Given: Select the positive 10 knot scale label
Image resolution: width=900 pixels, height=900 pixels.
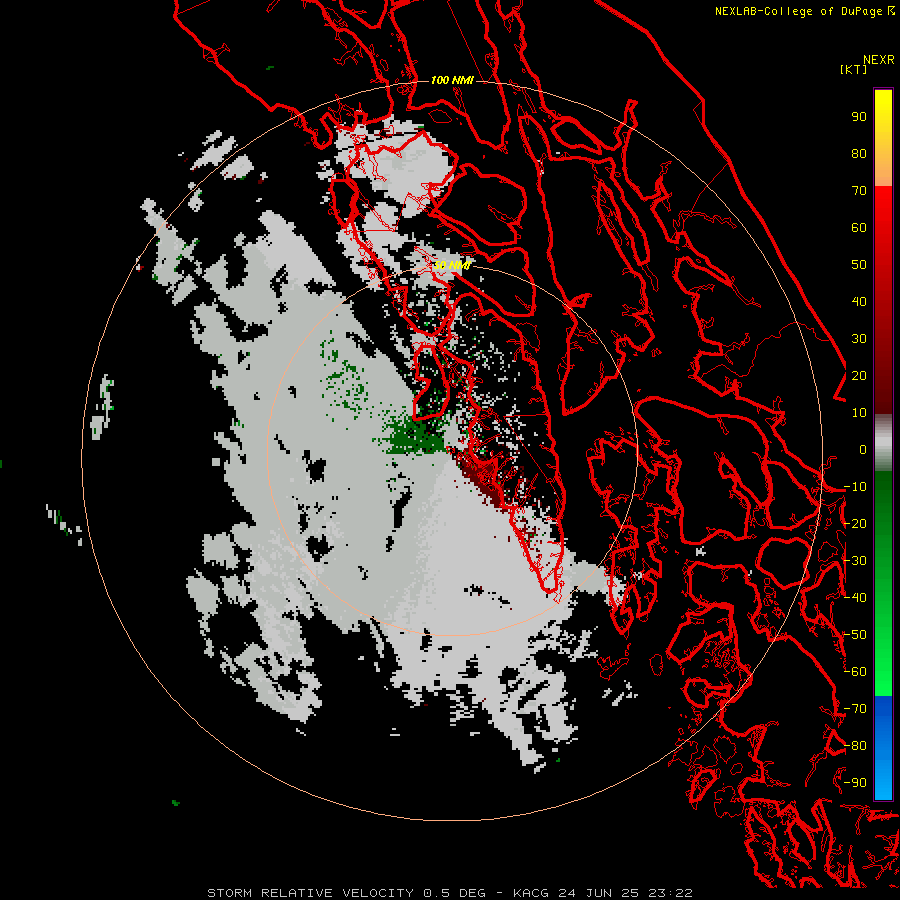Looking at the screenshot, I should [859, 413].
